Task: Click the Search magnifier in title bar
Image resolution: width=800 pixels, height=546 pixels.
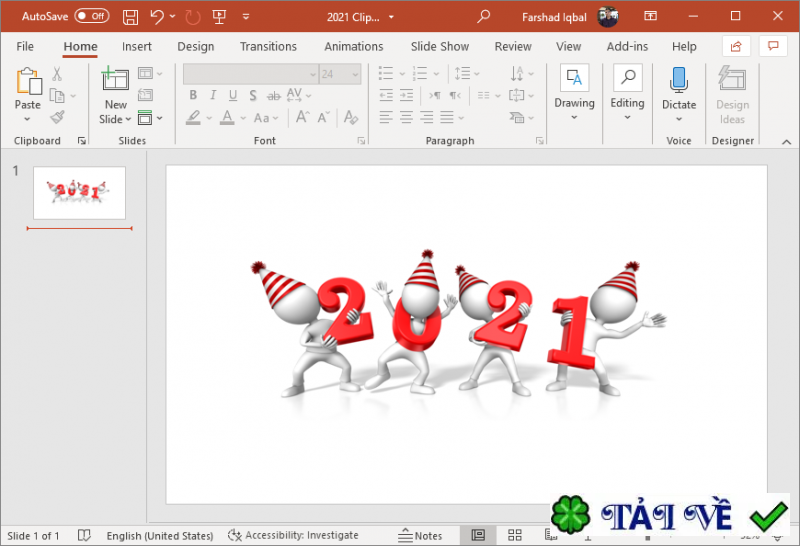Action: [x=483, y=16]
